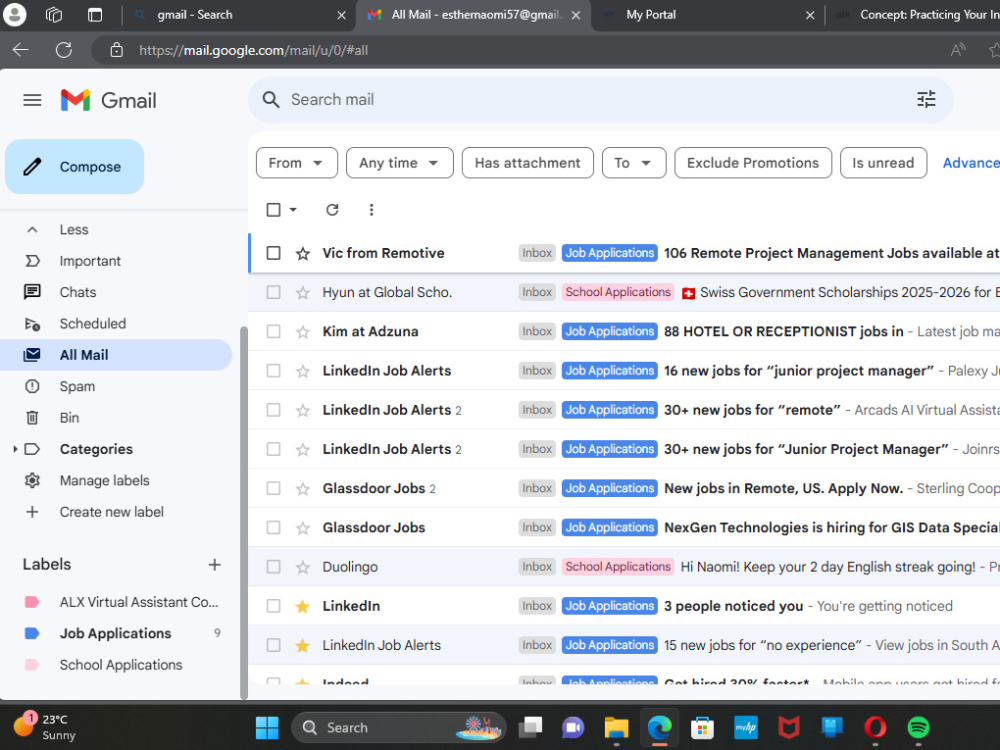Expand the Categories section

point(15,449)
